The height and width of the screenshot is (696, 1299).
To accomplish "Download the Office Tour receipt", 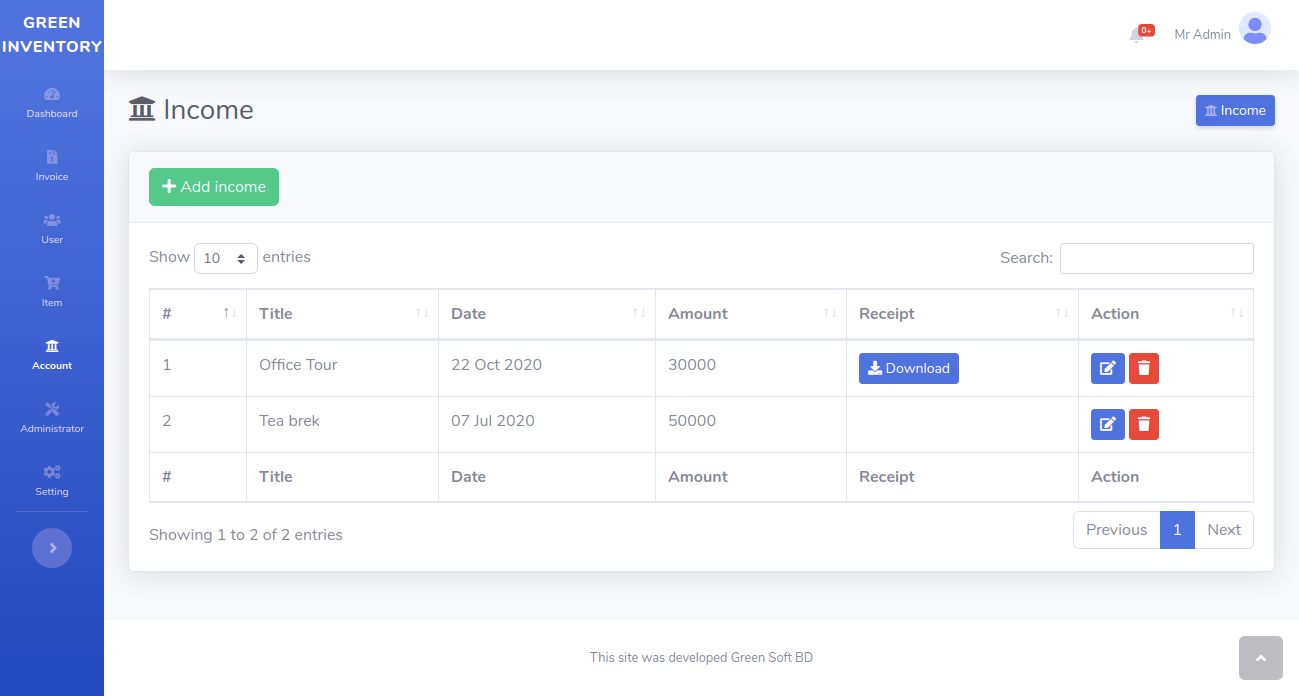I will 908,368.
